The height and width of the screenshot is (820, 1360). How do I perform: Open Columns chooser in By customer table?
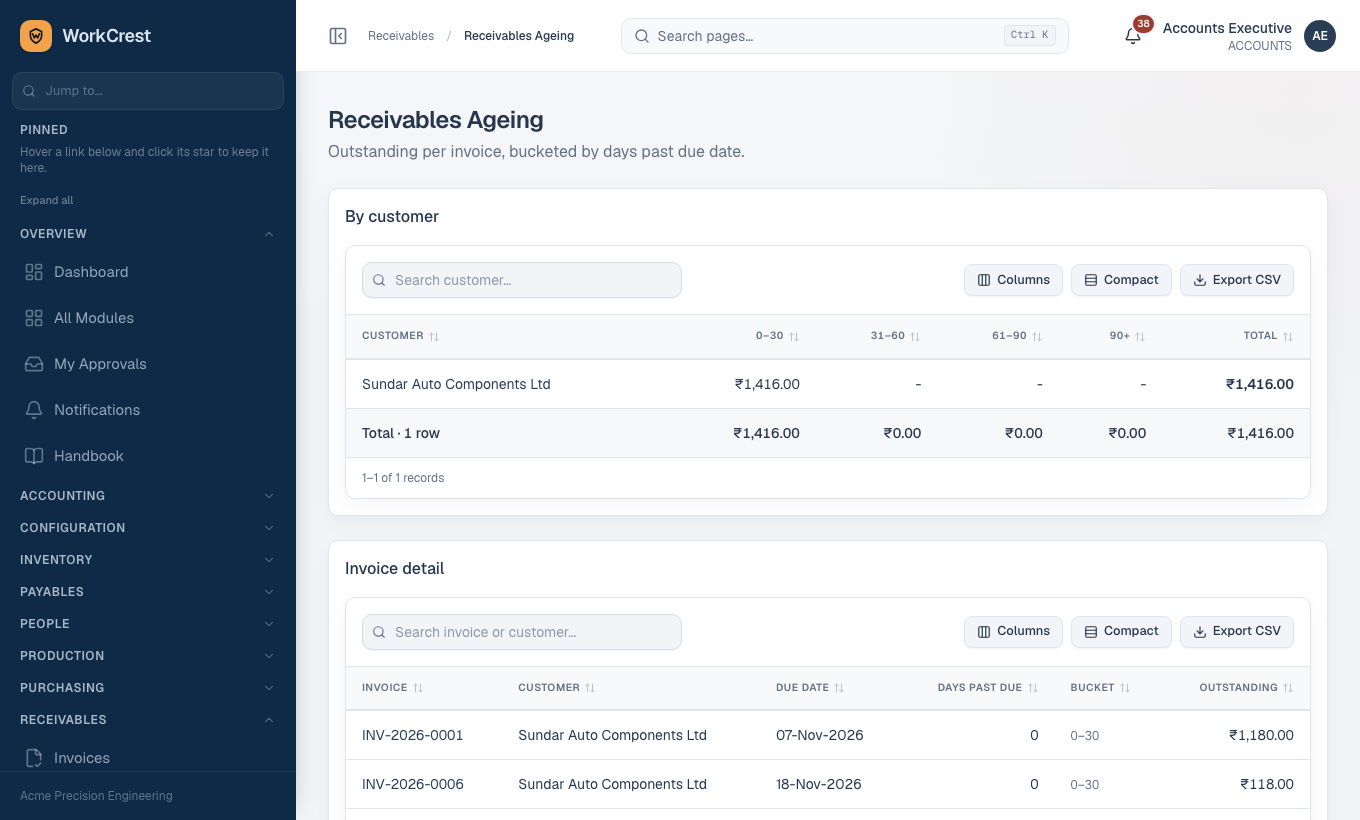[1013, 280]
